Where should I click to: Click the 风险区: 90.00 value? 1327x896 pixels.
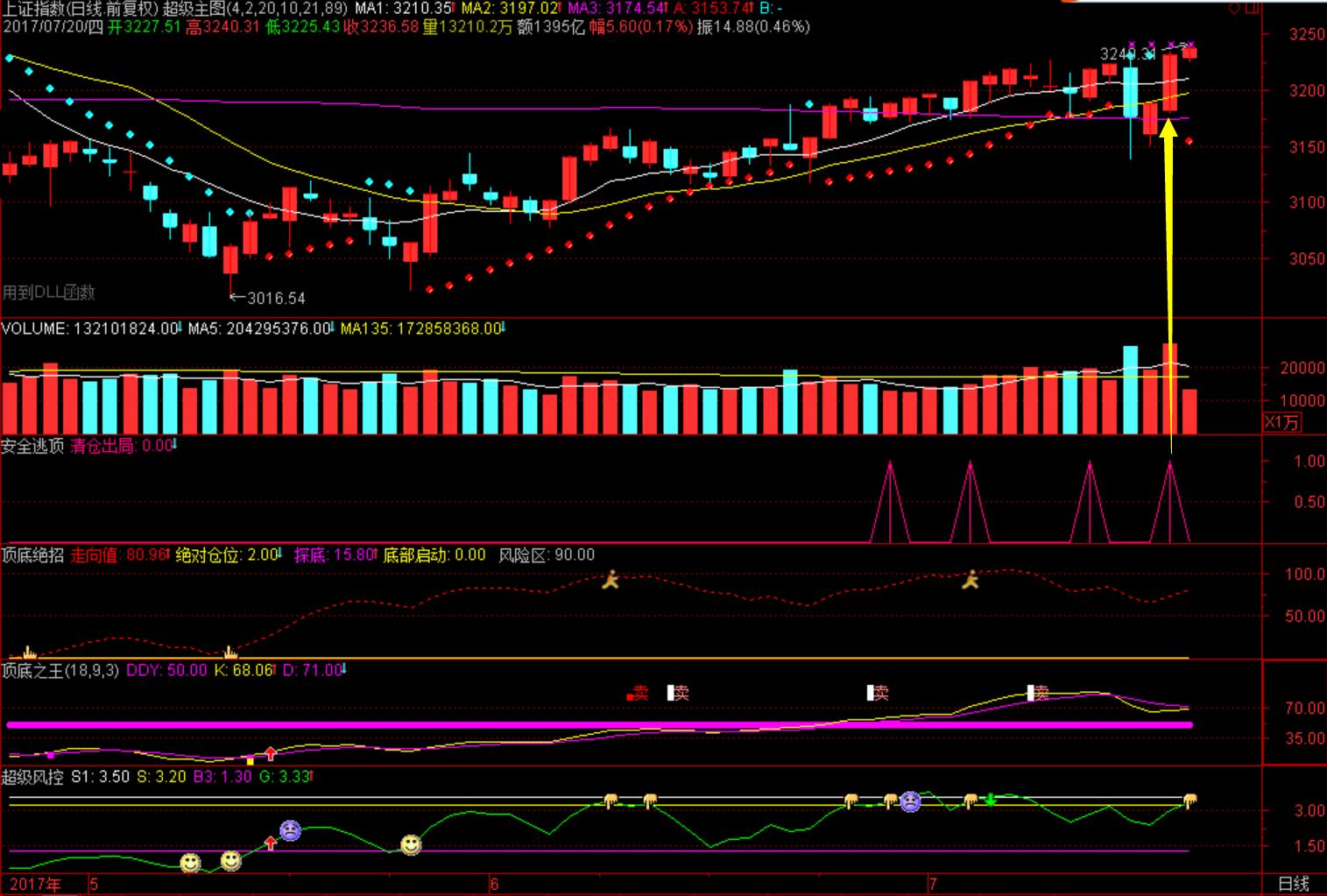coord(547,554)
